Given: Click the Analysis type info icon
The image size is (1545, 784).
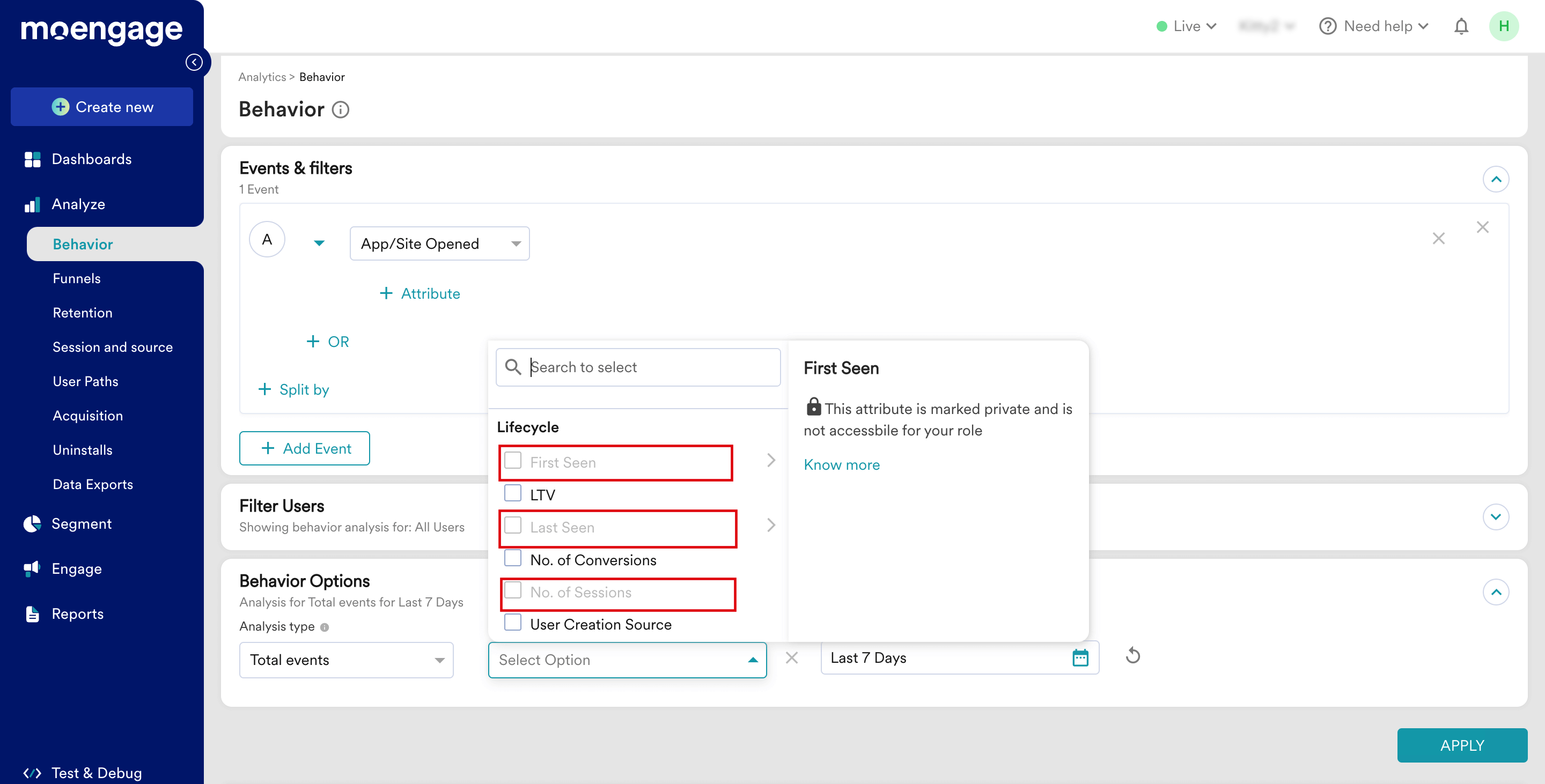Looking at the screenshot, I should pyautogui.click(x=325, y=627).
